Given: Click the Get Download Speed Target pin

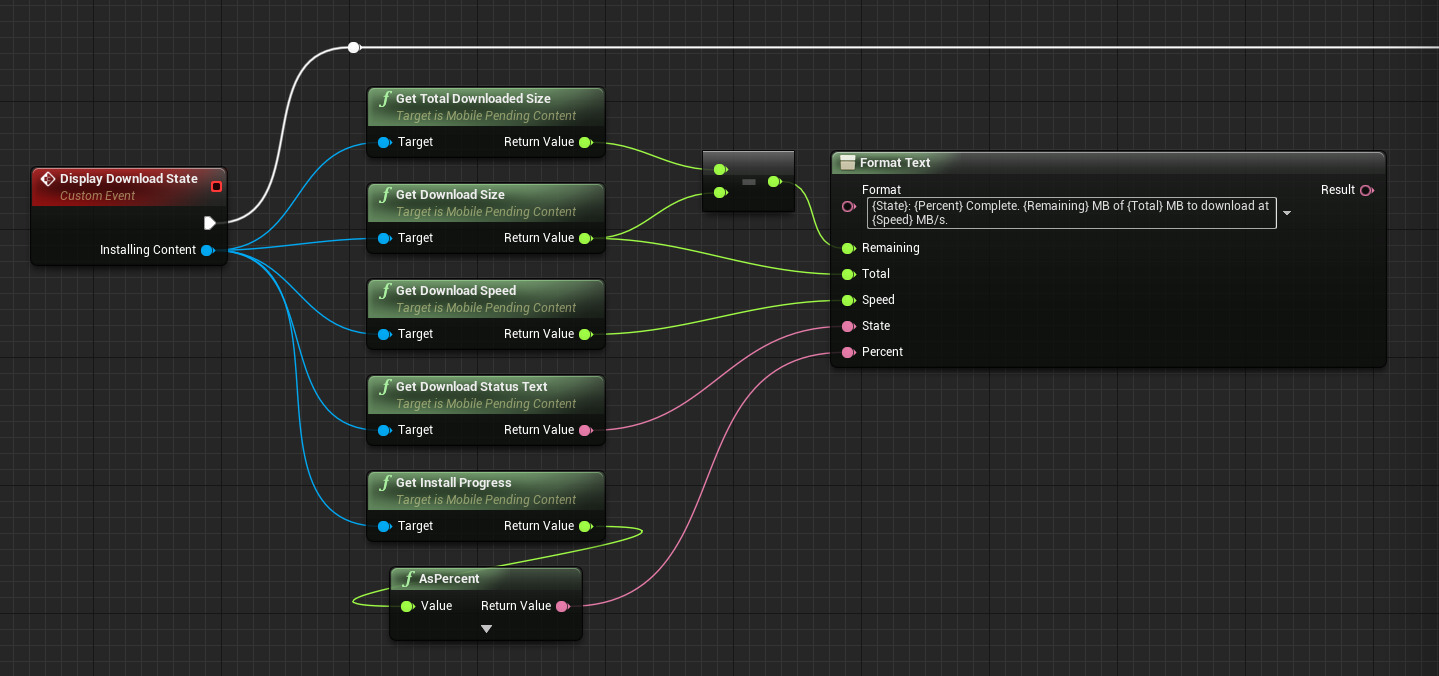Looking at the screenshot, I should (x=384, y=334).
